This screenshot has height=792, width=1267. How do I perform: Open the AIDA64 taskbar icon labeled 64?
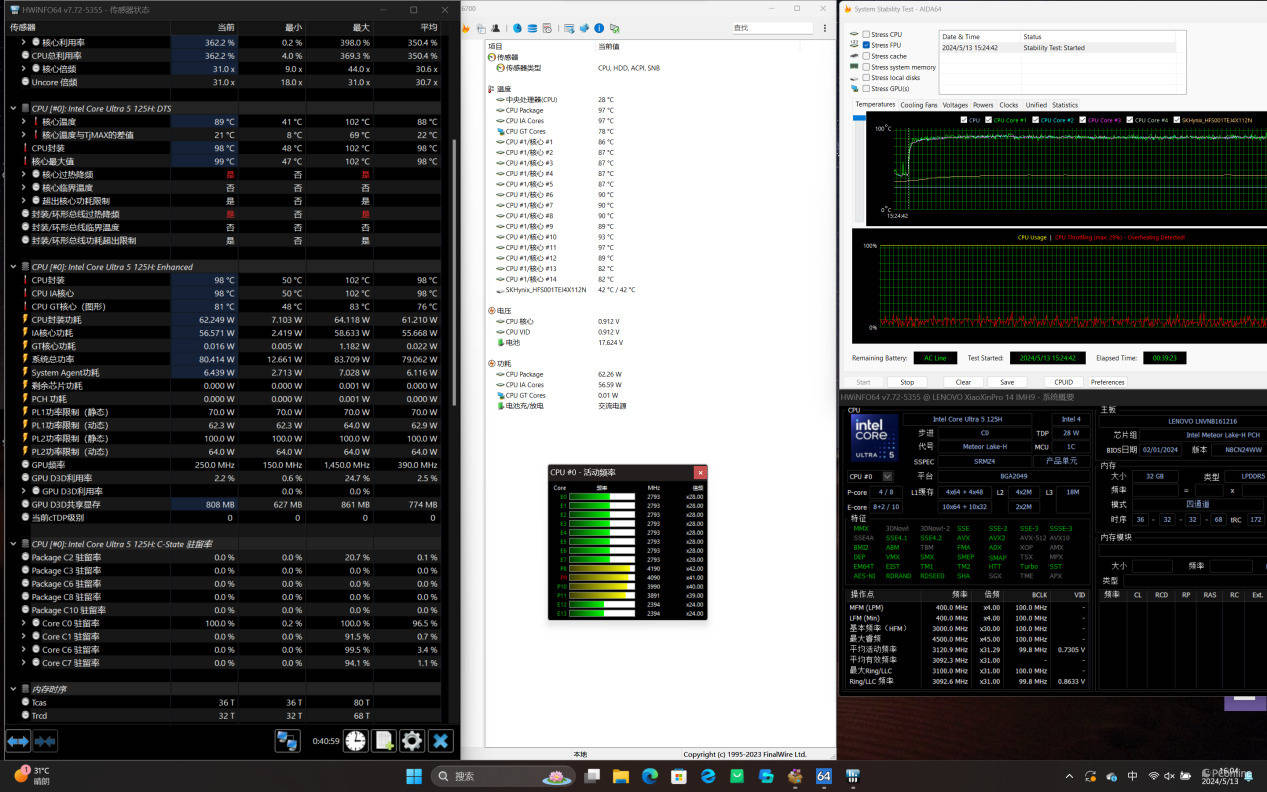(x=824, y=776)
